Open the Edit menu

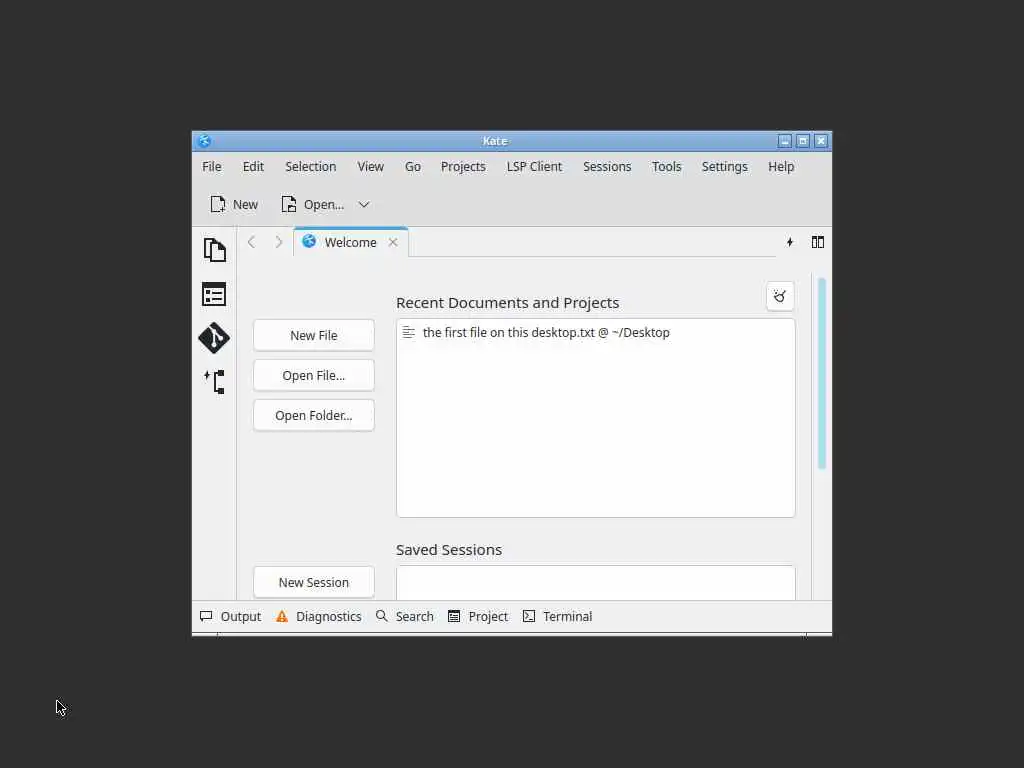coord(253,167)
